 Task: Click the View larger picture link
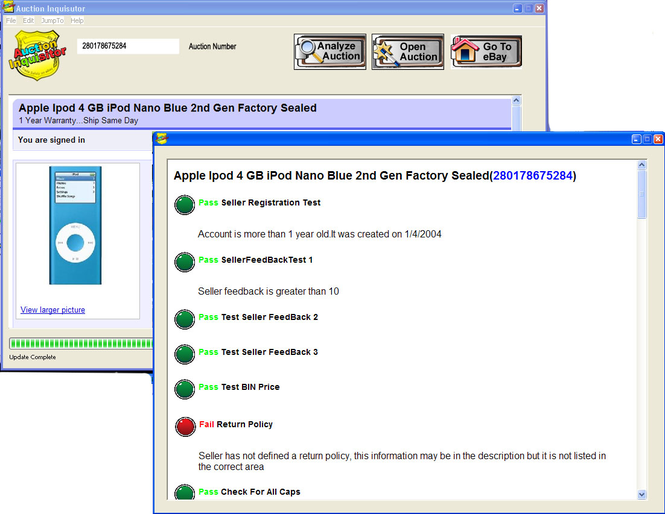(x=53, y=310)
